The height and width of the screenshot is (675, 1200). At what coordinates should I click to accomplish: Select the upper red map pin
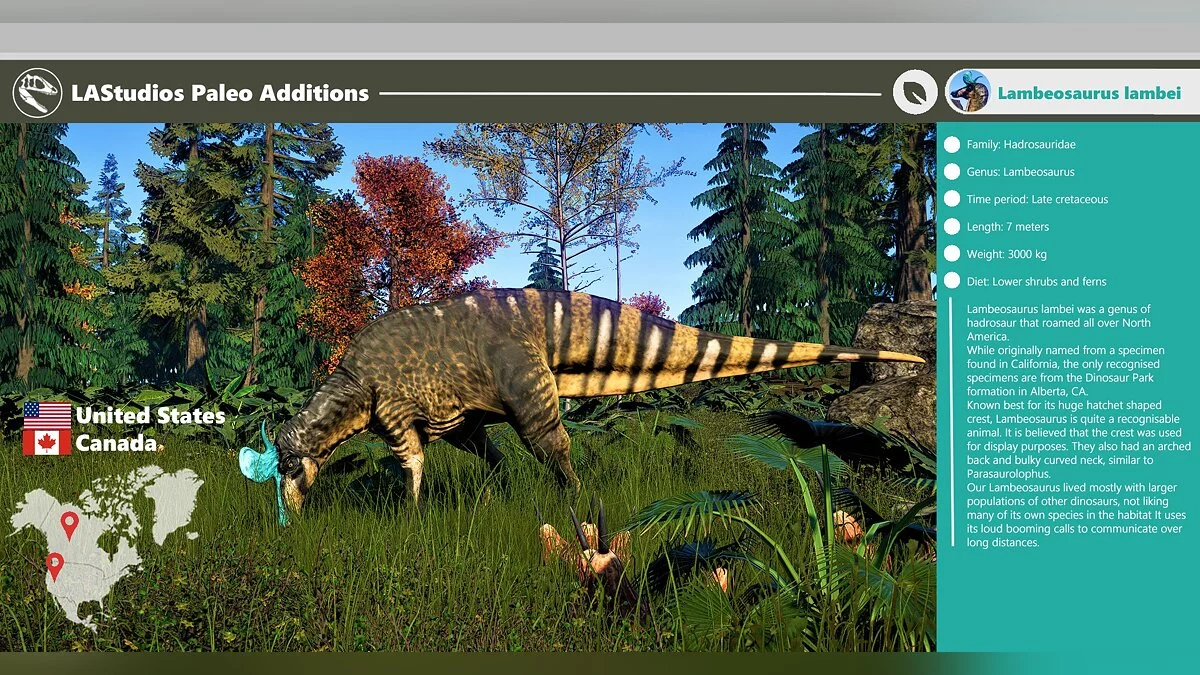[x=68, y=522]
